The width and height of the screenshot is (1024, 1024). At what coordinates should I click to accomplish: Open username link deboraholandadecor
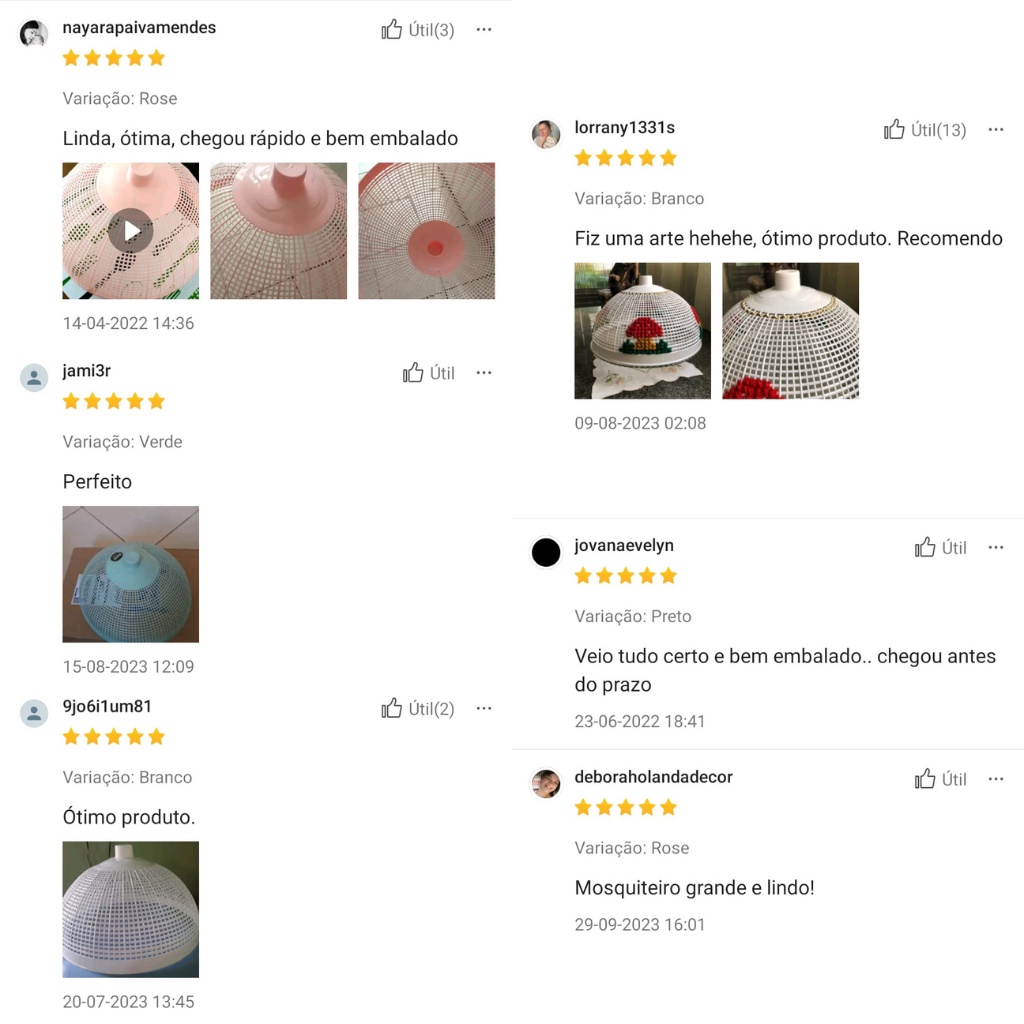pos(654,776)
